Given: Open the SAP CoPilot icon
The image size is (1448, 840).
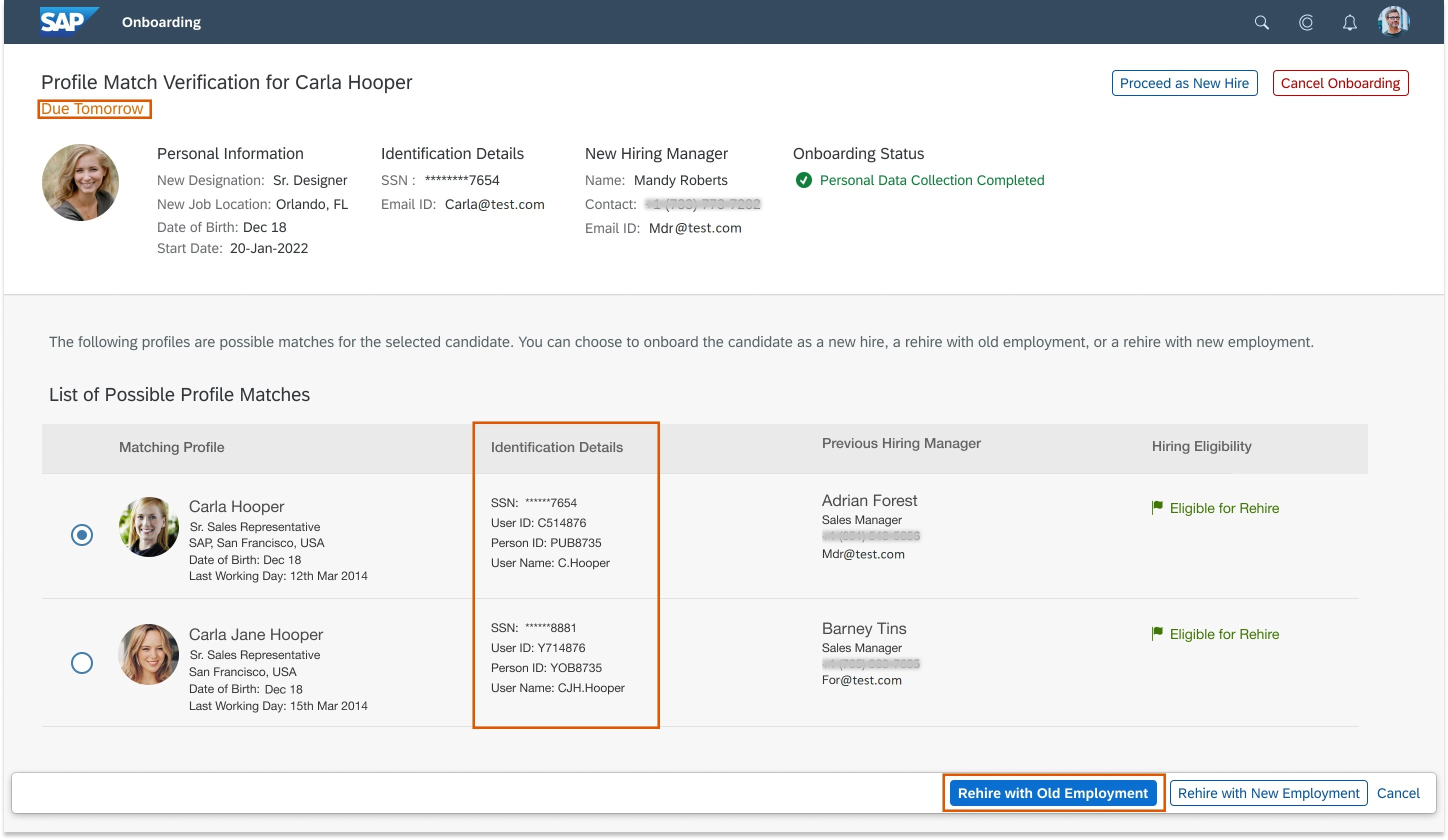Looking at the screenshot, I should point(1305,22).
